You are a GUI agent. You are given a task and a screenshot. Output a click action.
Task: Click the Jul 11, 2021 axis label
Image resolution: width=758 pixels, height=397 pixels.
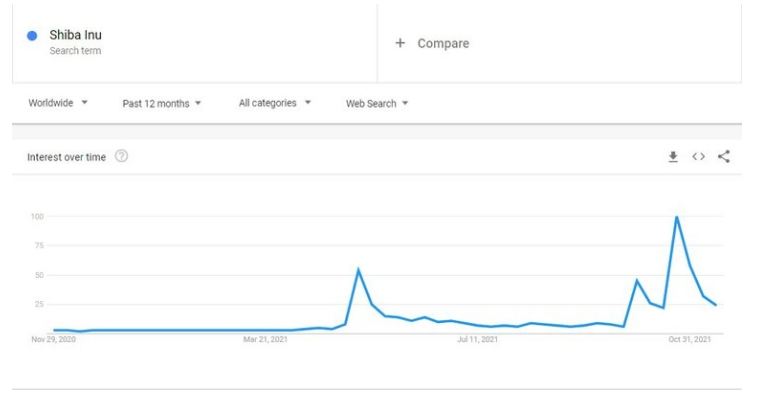tap(477, 339)
